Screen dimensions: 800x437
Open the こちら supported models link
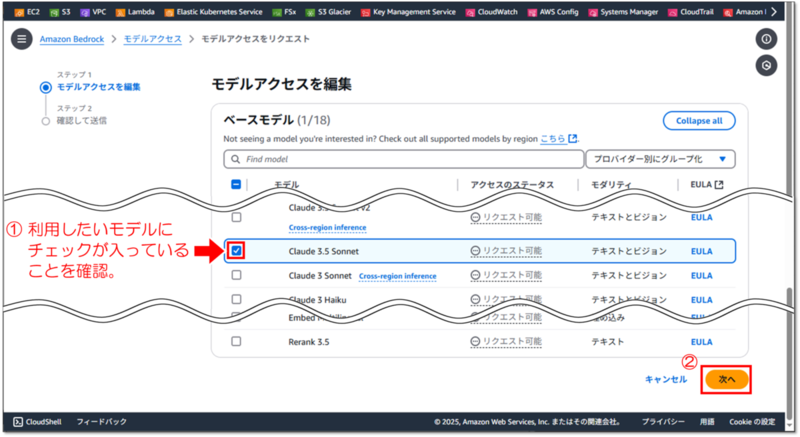pos(553,139)
